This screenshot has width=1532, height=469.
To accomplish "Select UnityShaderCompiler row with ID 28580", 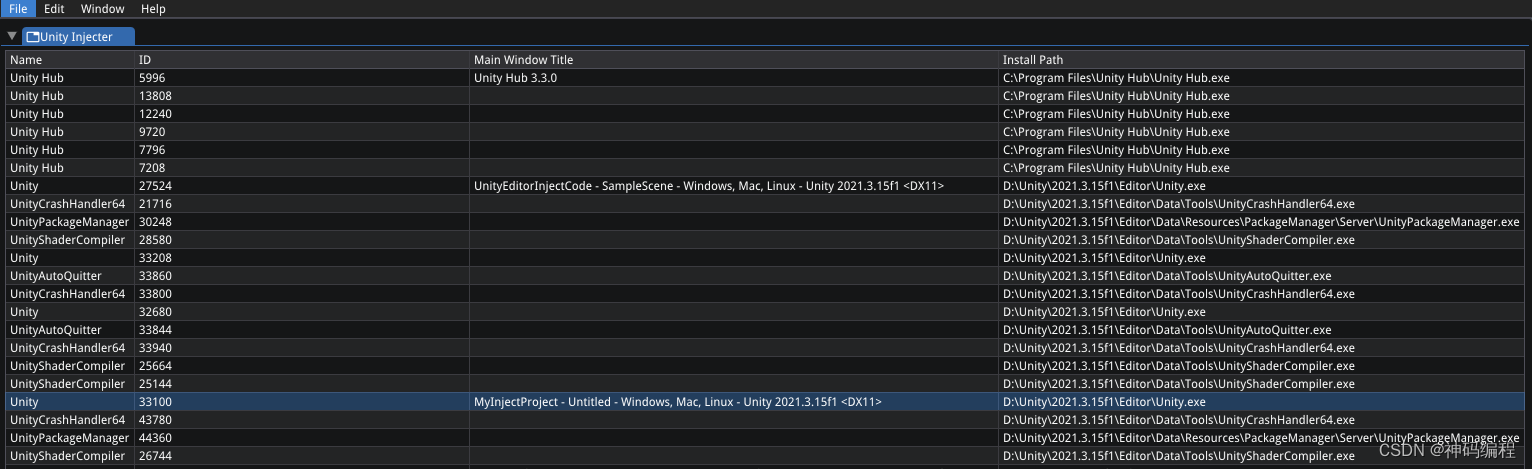I will [x=765, y=240].
